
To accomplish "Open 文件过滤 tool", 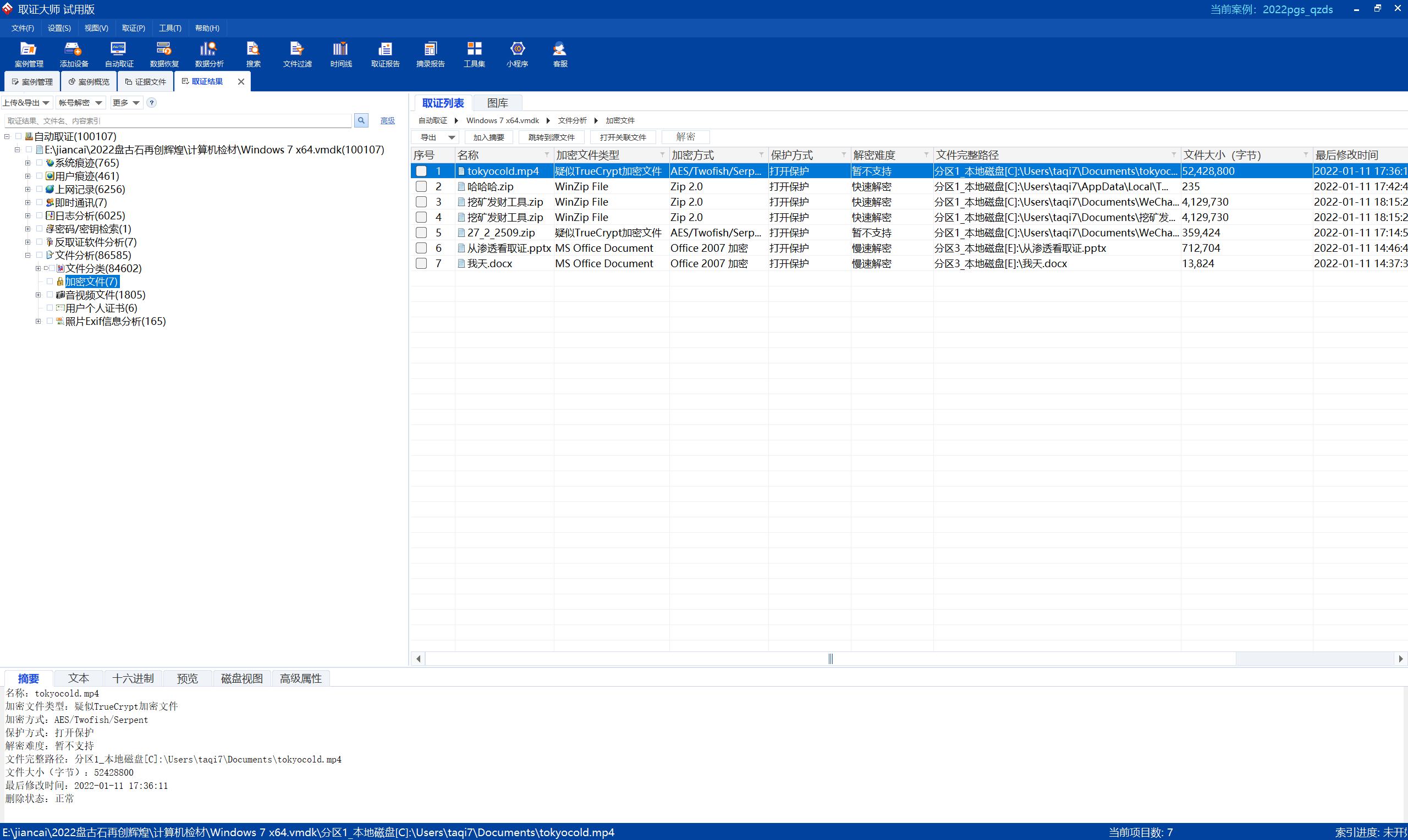I will (x=297, y=54).
